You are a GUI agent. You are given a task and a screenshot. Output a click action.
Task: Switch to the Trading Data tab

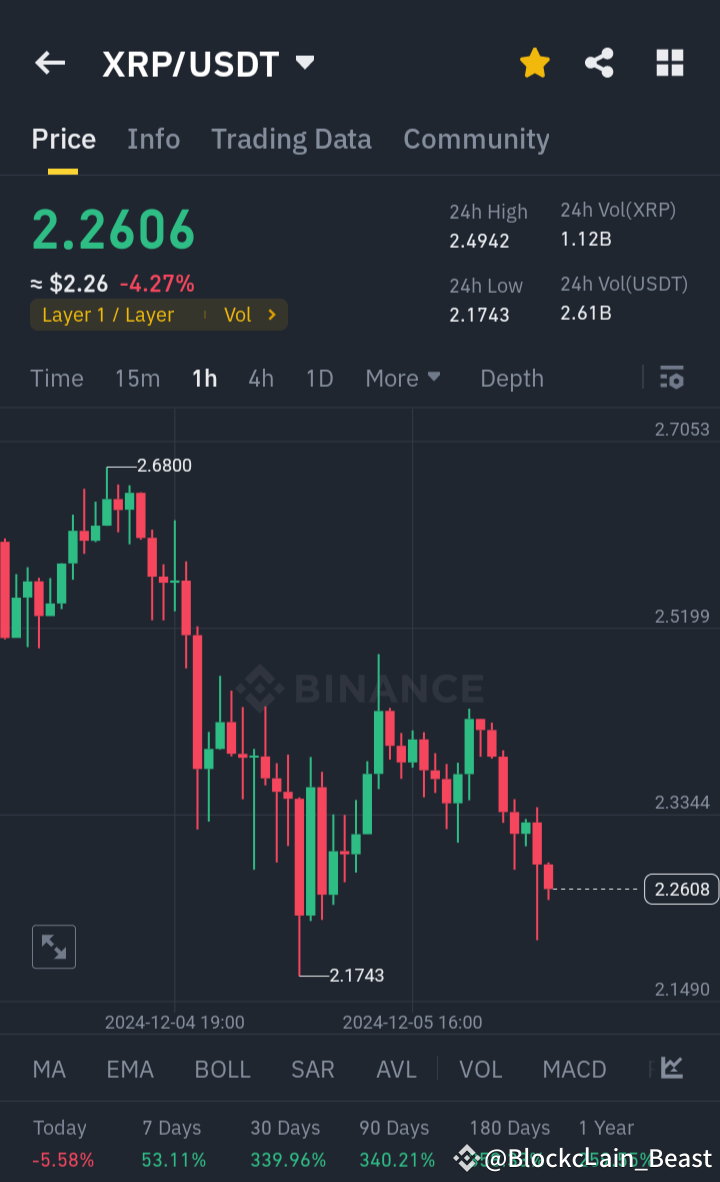(291, 139)
